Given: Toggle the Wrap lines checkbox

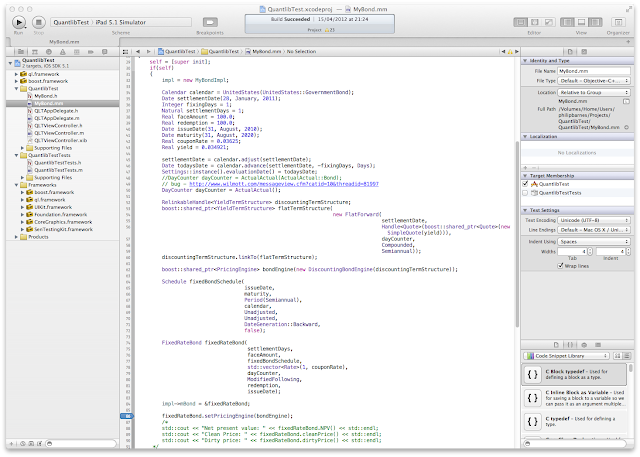Looking at the screenshot, I should click(560, 266).
